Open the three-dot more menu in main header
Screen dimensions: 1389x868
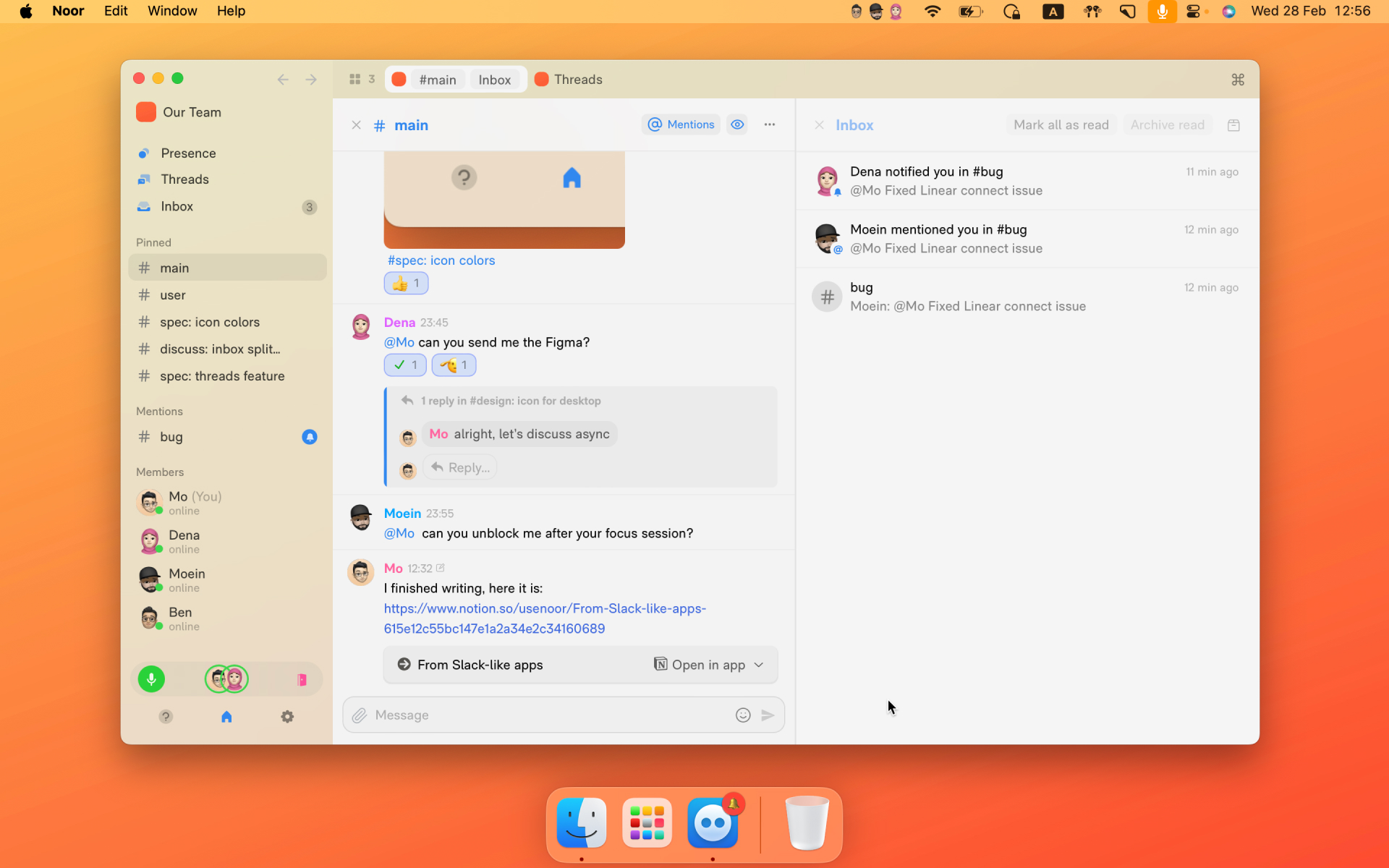[770, 124]
